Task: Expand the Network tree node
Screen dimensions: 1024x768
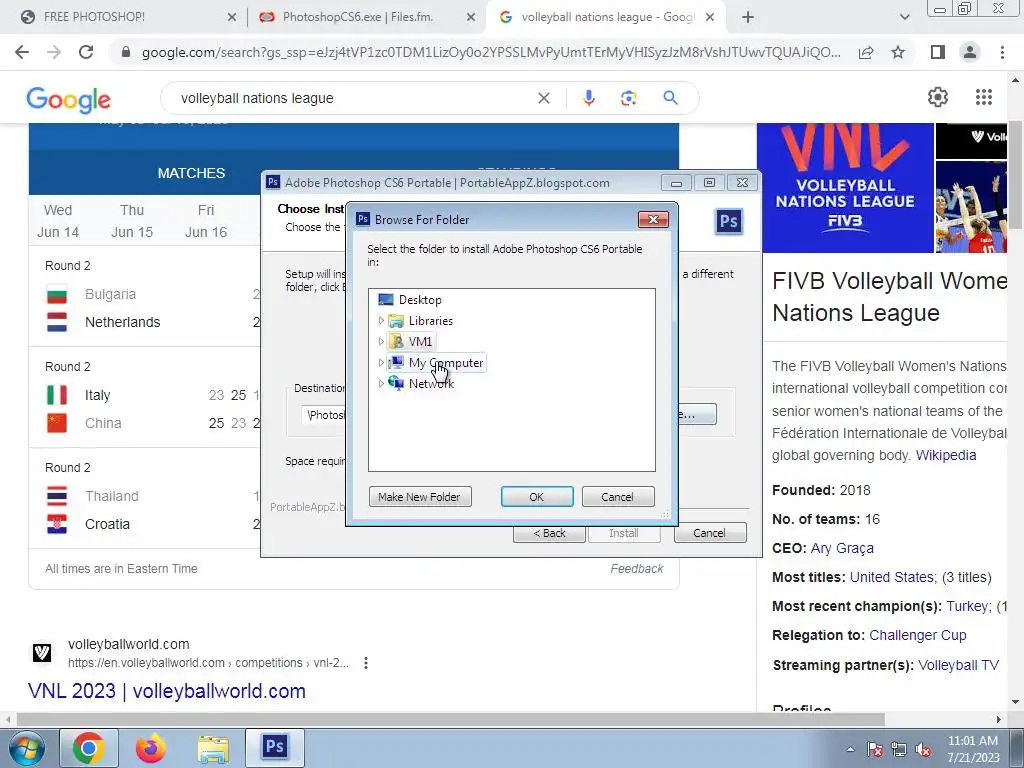Action: [381, 383]
